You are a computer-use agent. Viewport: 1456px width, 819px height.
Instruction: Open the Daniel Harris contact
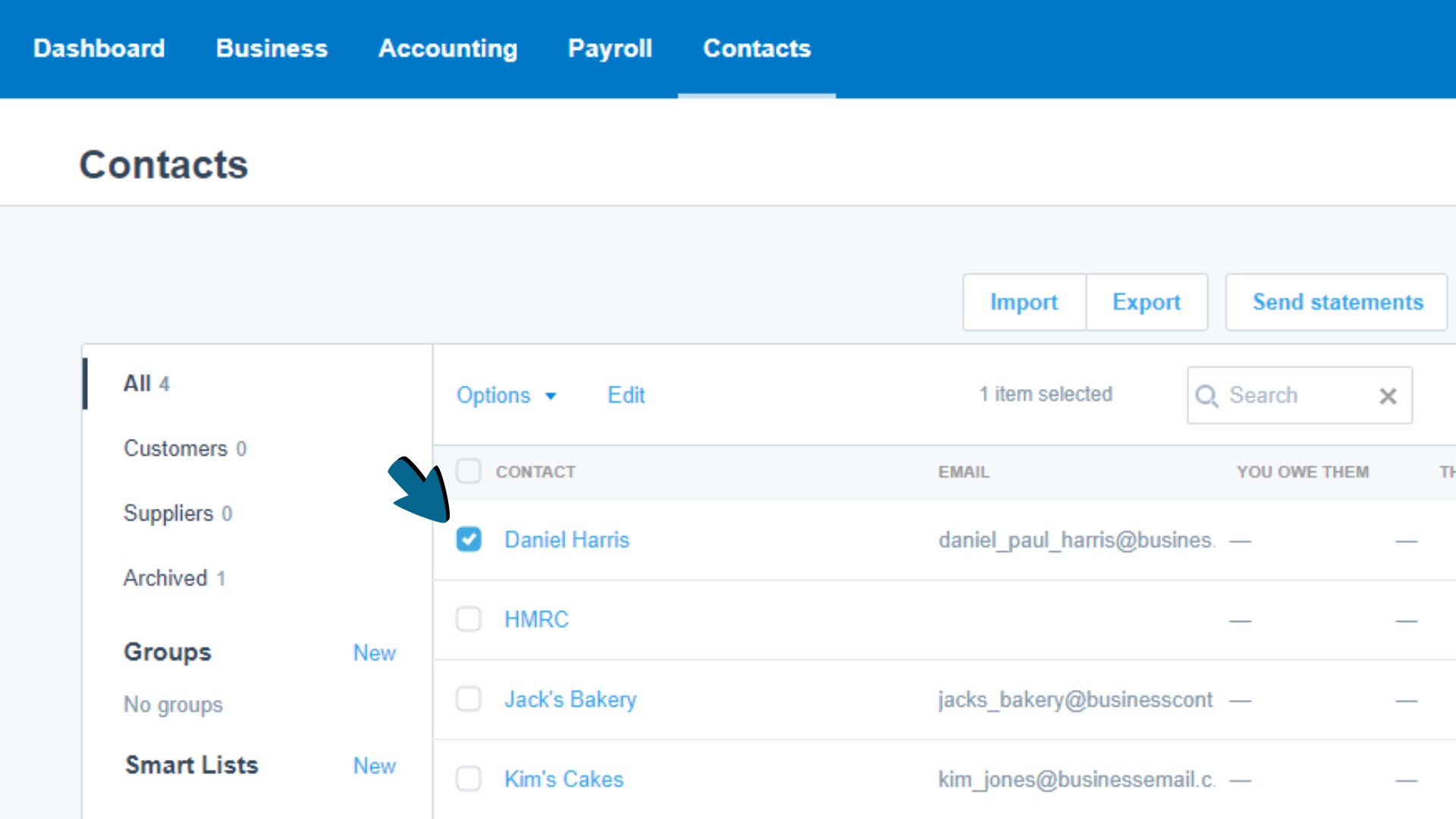[567, 539]
